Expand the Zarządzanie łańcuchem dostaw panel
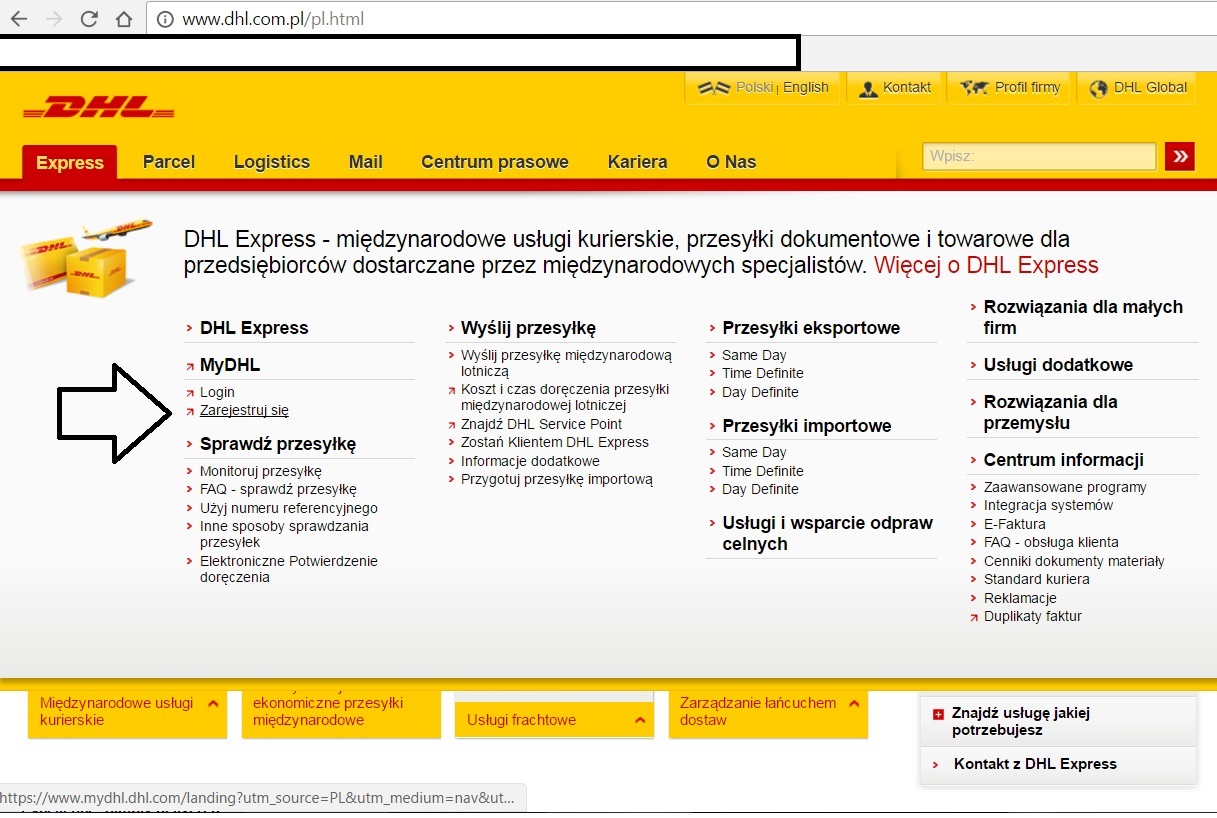The image size is (1217, 818). point(853,703)
